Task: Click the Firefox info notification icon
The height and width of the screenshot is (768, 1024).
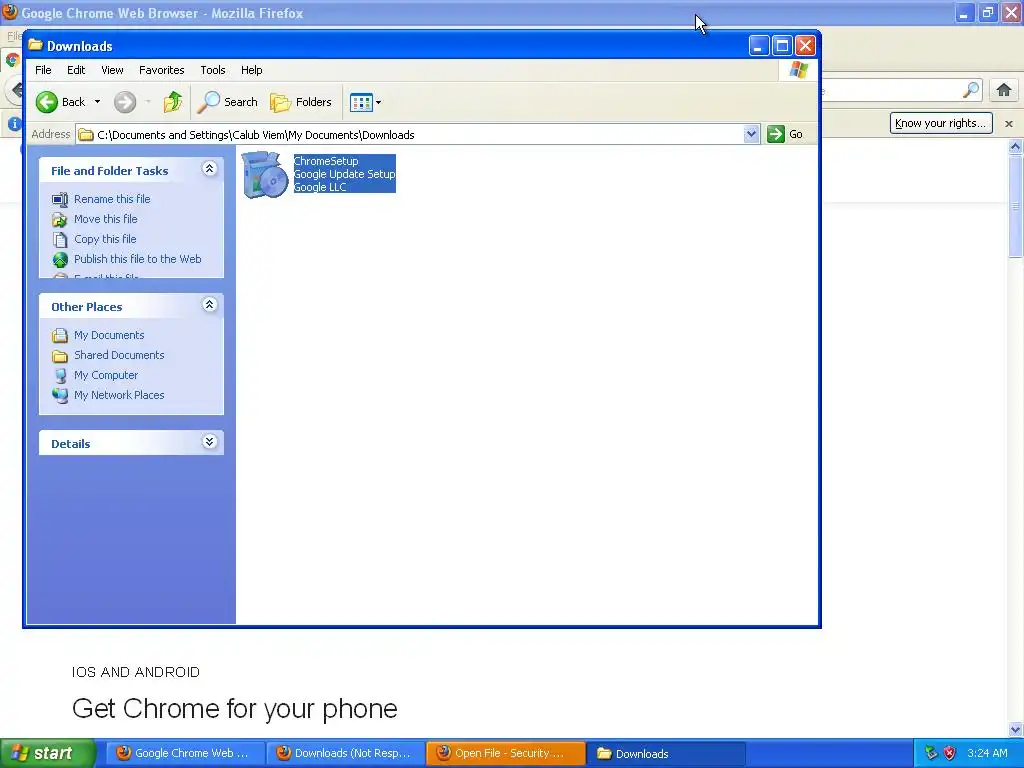Action: click(13, 123)
